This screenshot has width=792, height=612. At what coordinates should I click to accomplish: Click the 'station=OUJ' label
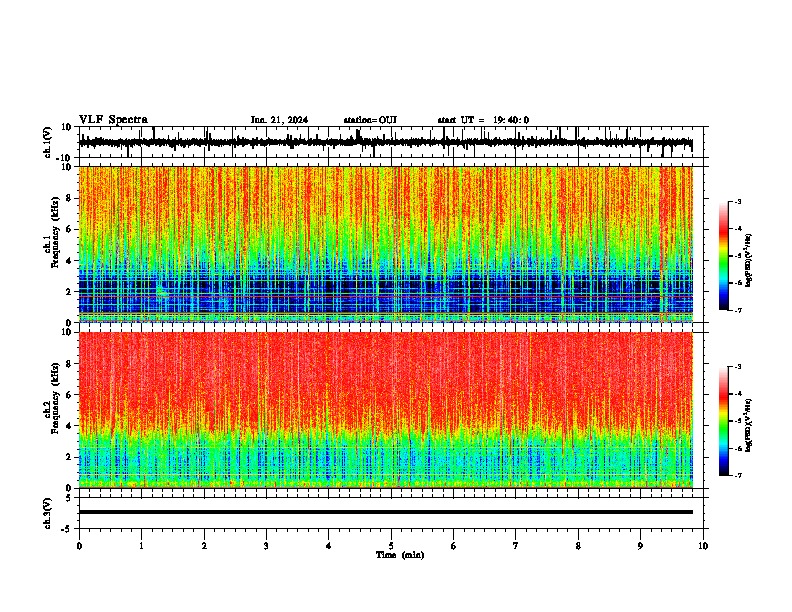pos(370,120)
